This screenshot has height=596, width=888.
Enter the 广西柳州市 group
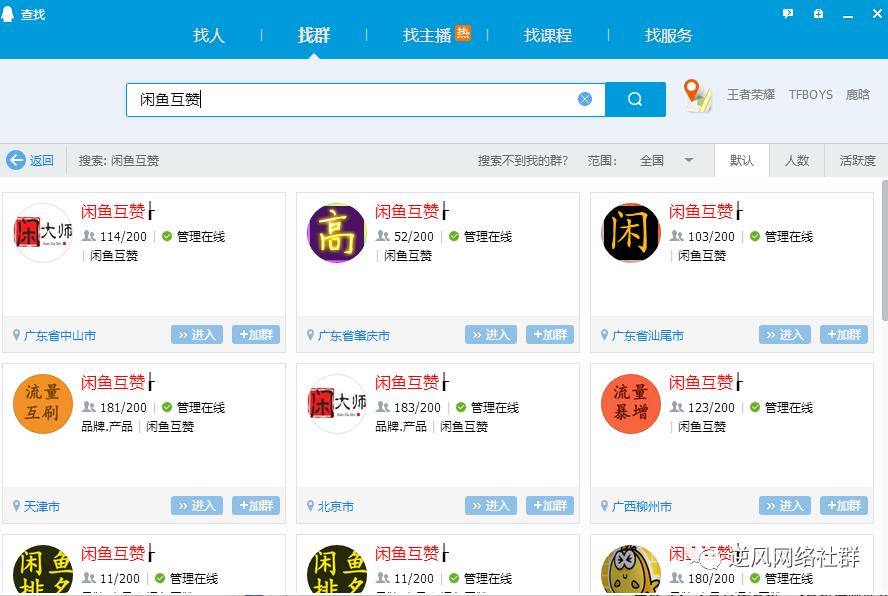785,505
